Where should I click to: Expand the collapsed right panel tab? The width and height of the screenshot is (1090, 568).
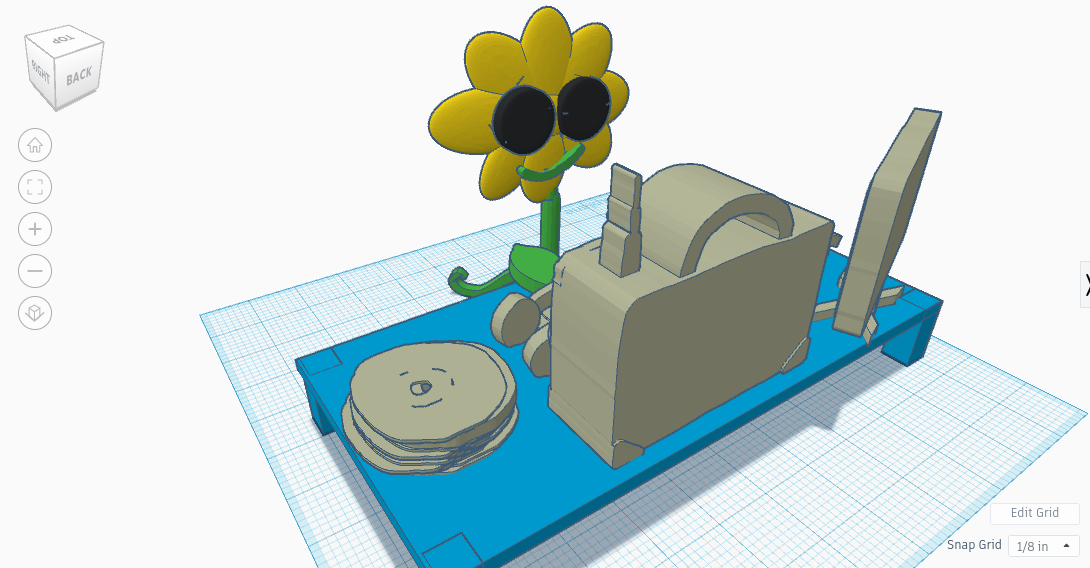[x=1085, y=284]
